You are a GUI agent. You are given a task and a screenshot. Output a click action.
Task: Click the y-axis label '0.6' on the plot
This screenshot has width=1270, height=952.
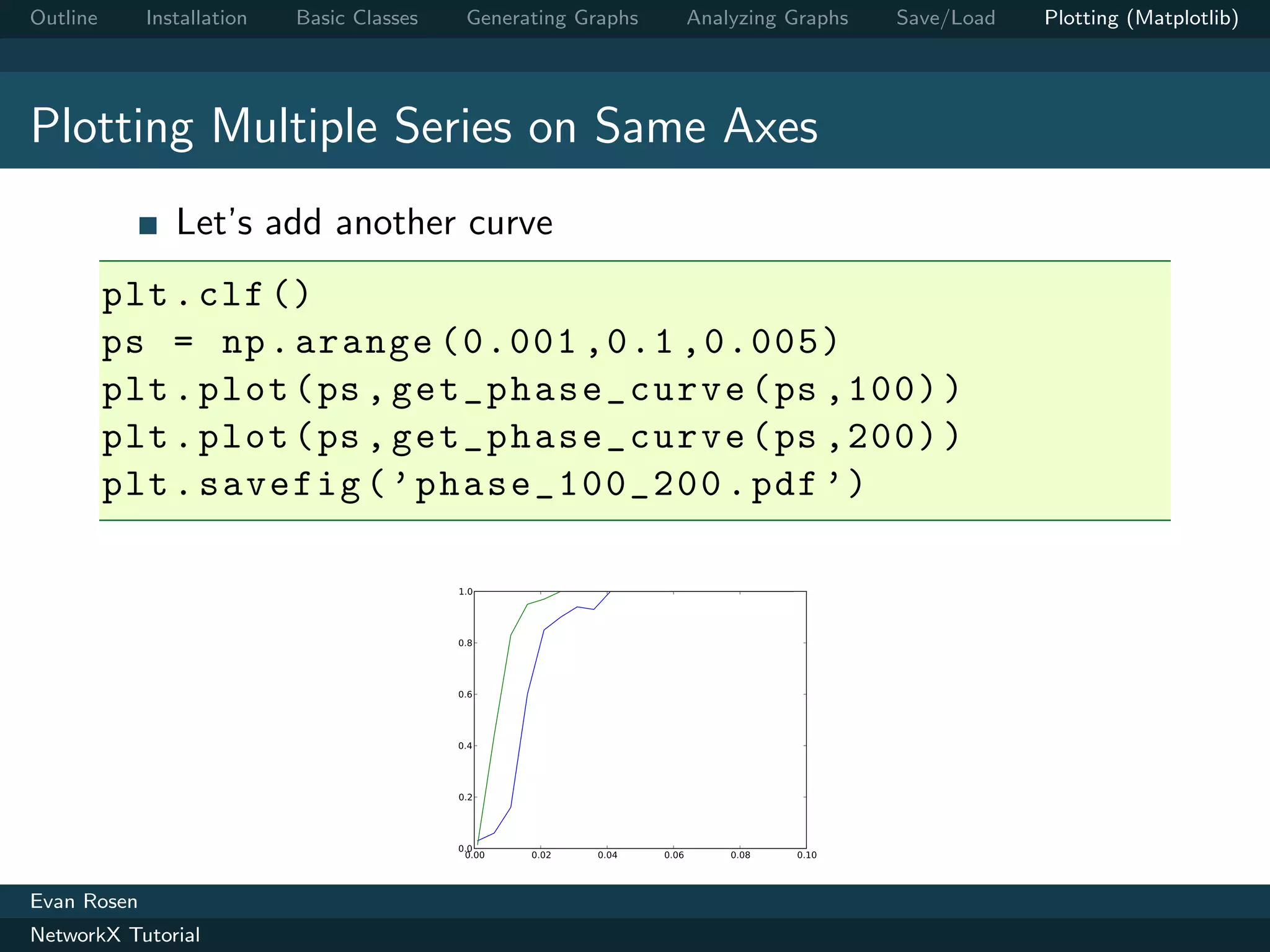[x=465, y=695]
